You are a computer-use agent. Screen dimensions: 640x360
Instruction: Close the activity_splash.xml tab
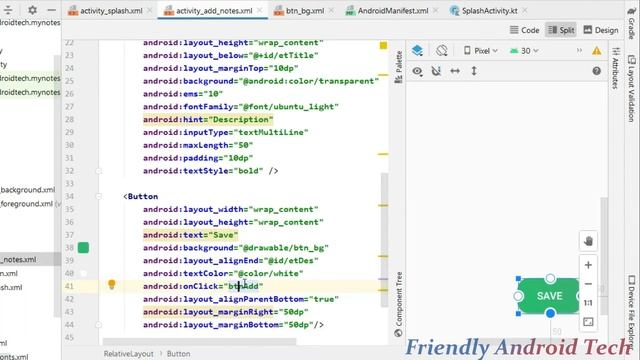pos(150,11)
